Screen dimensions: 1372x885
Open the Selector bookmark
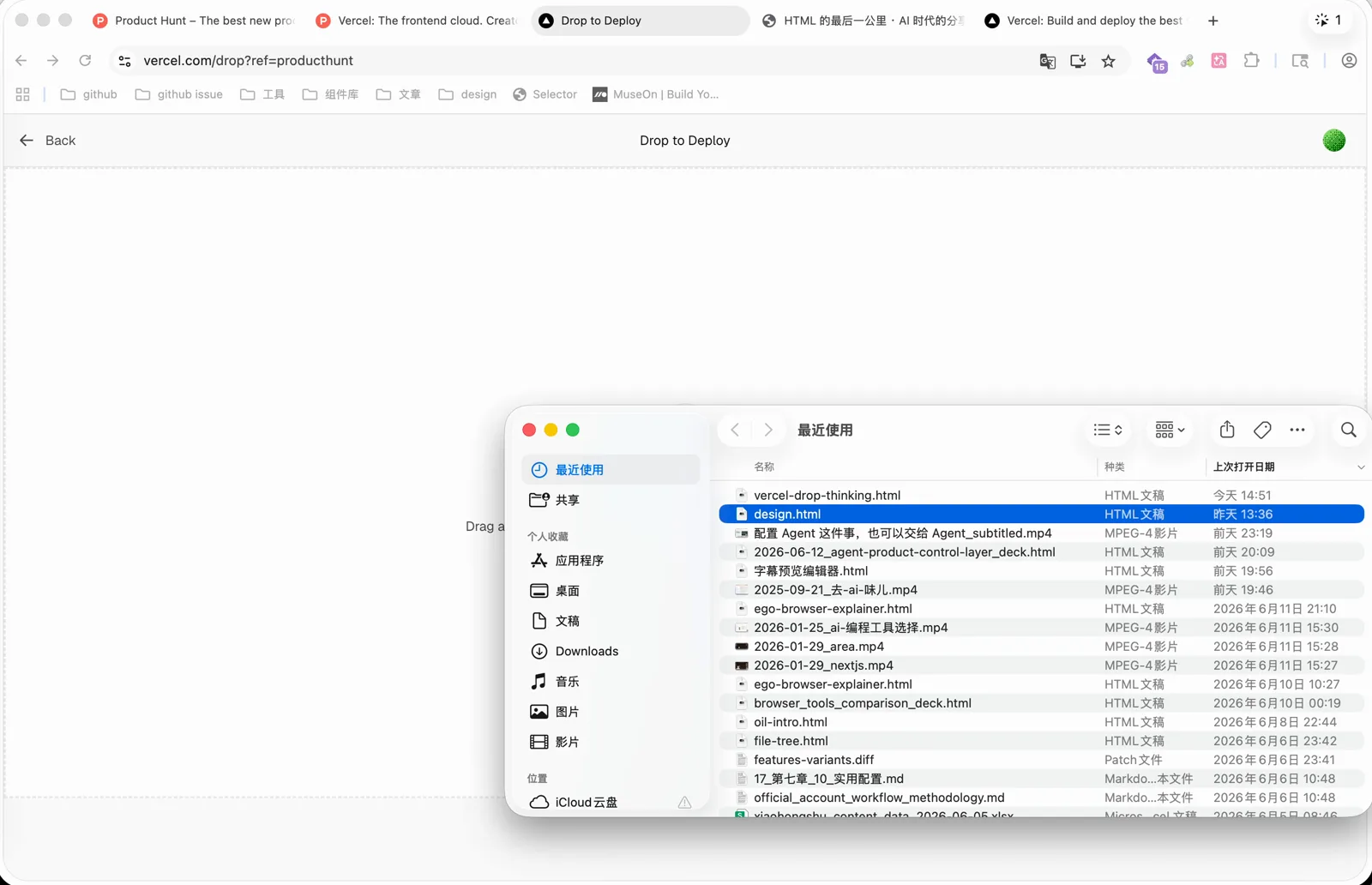point(545,94)
